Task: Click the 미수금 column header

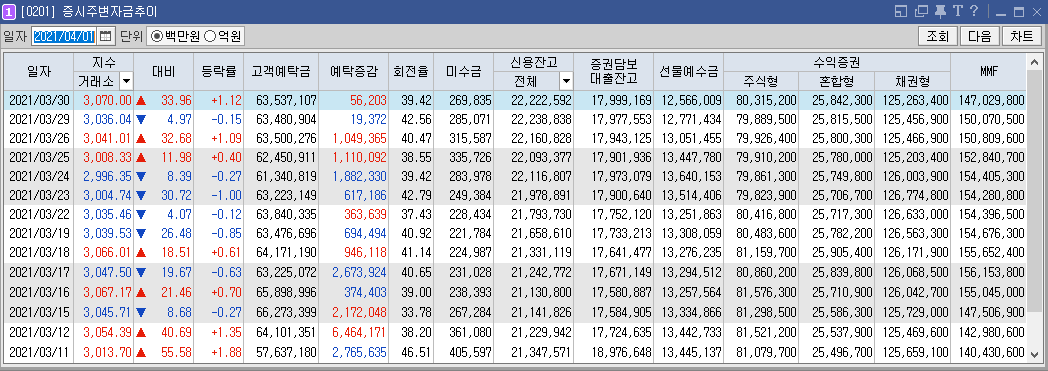Action: [x=463, y=71]
